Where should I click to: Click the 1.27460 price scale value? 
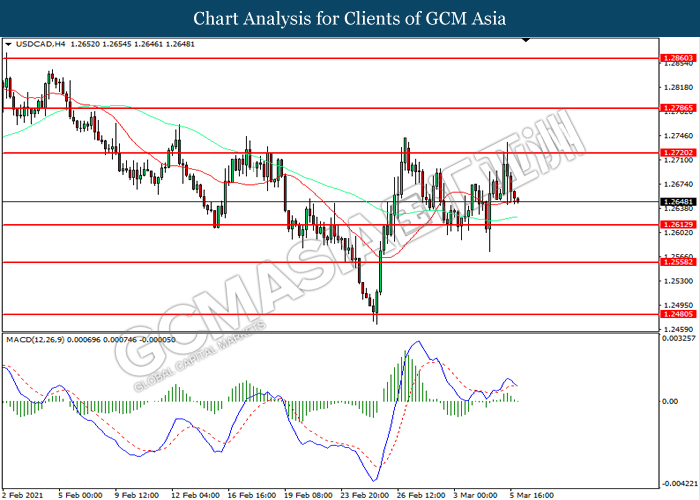tap(679, 136)
